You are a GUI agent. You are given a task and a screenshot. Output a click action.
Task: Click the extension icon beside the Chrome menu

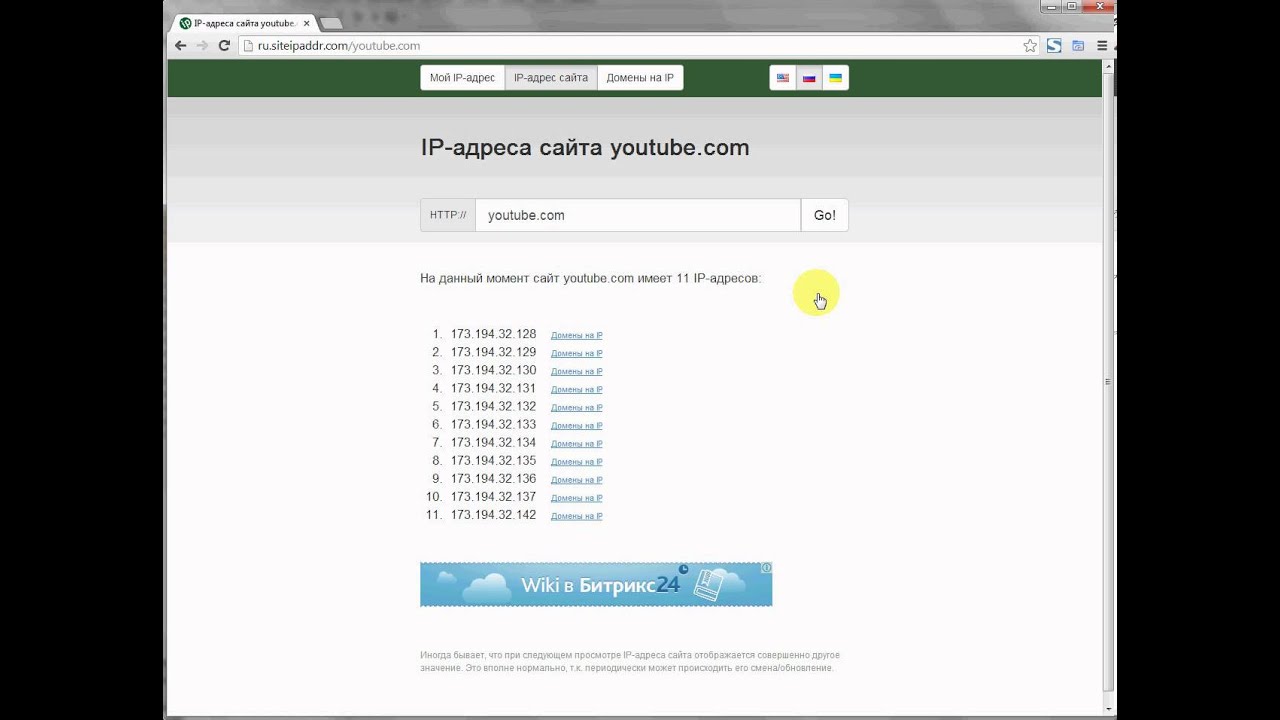pos(1078,46)
